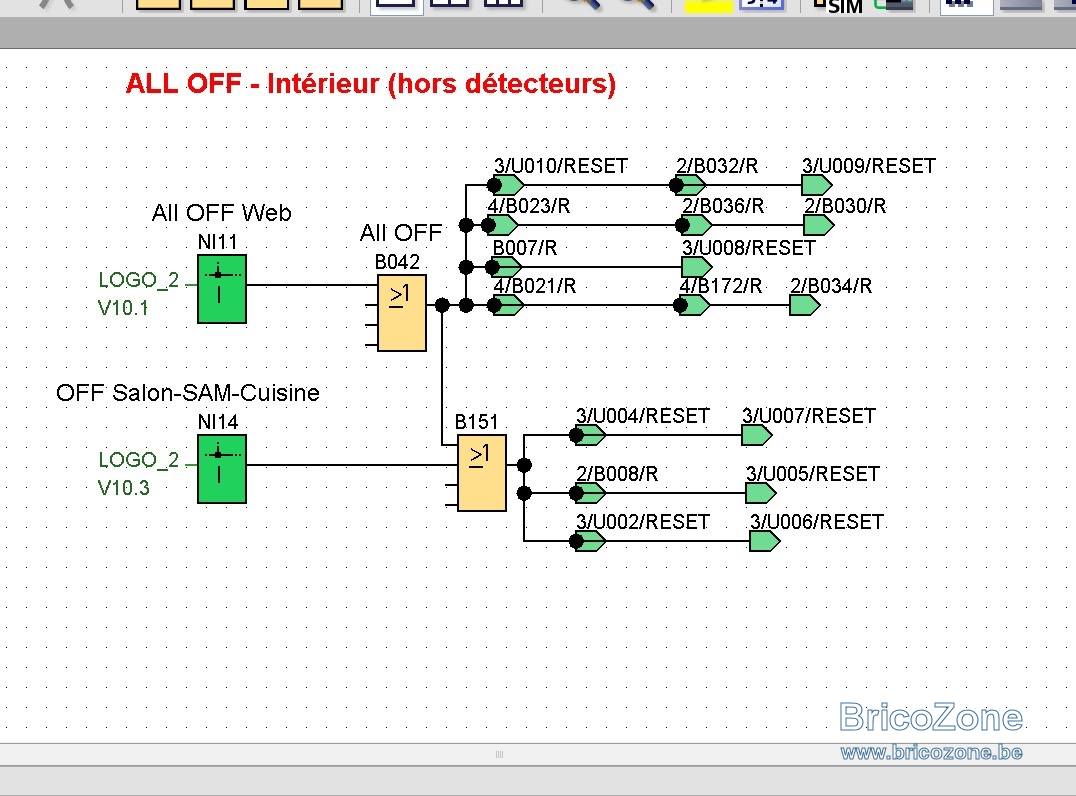The height and width of the screenshot is (796, 1076).
Task: Select the red ALL OFF - Intérieur title text
Action: coord(371,84)
